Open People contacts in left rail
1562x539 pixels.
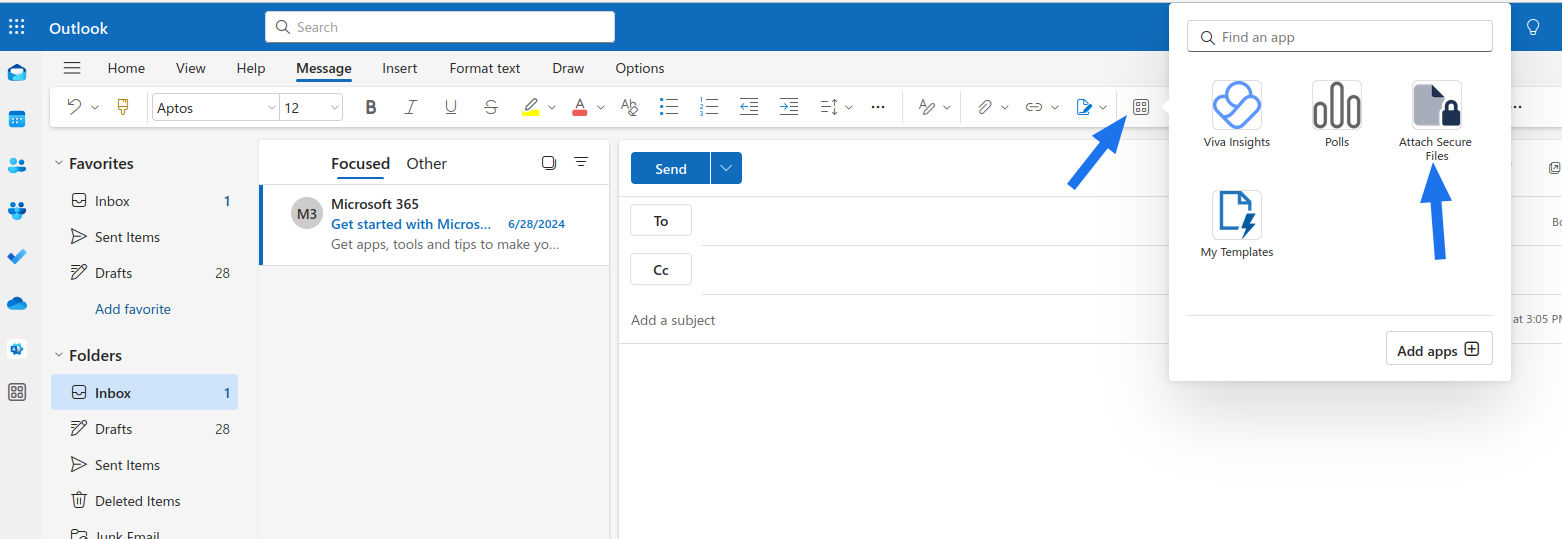(x=17, y=164)
